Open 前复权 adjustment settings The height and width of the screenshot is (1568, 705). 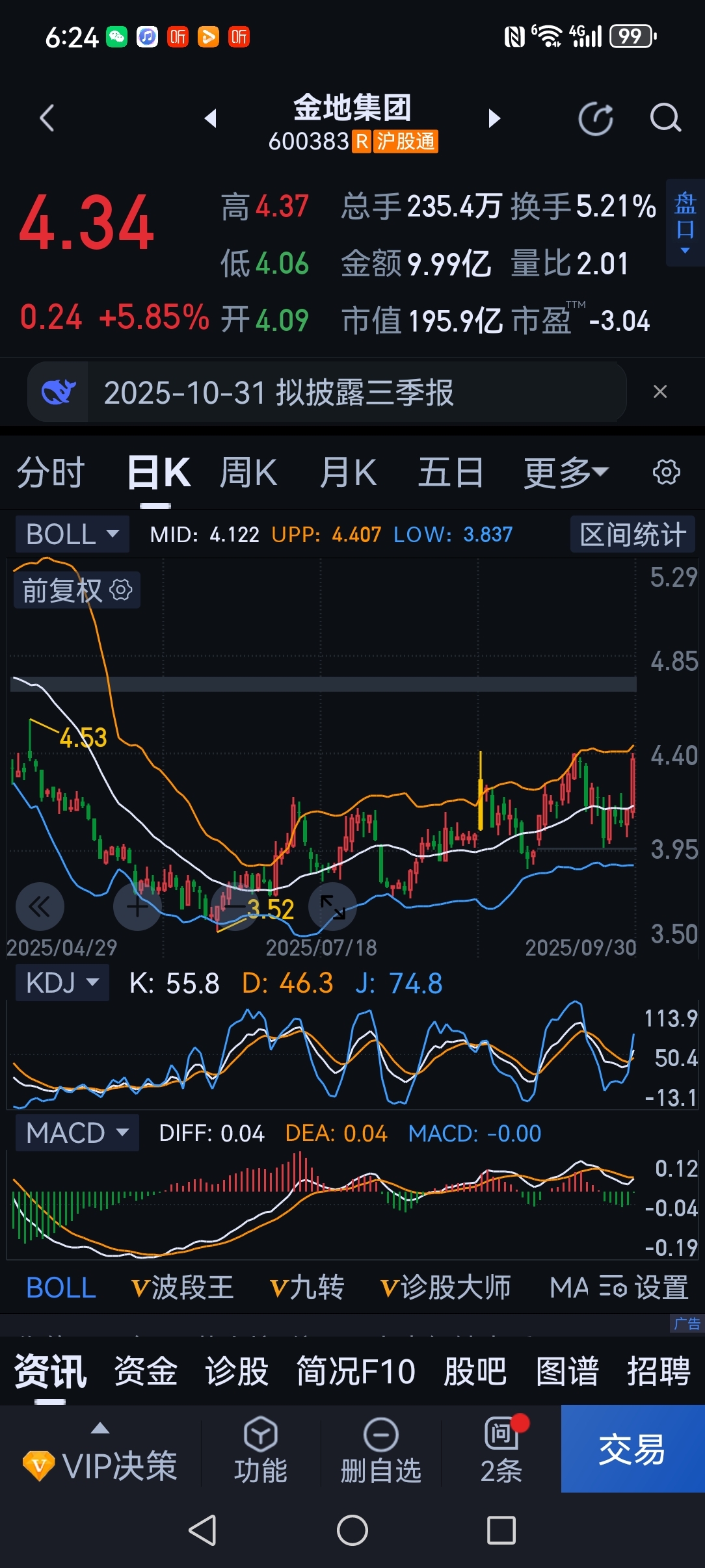click(77, 590)
